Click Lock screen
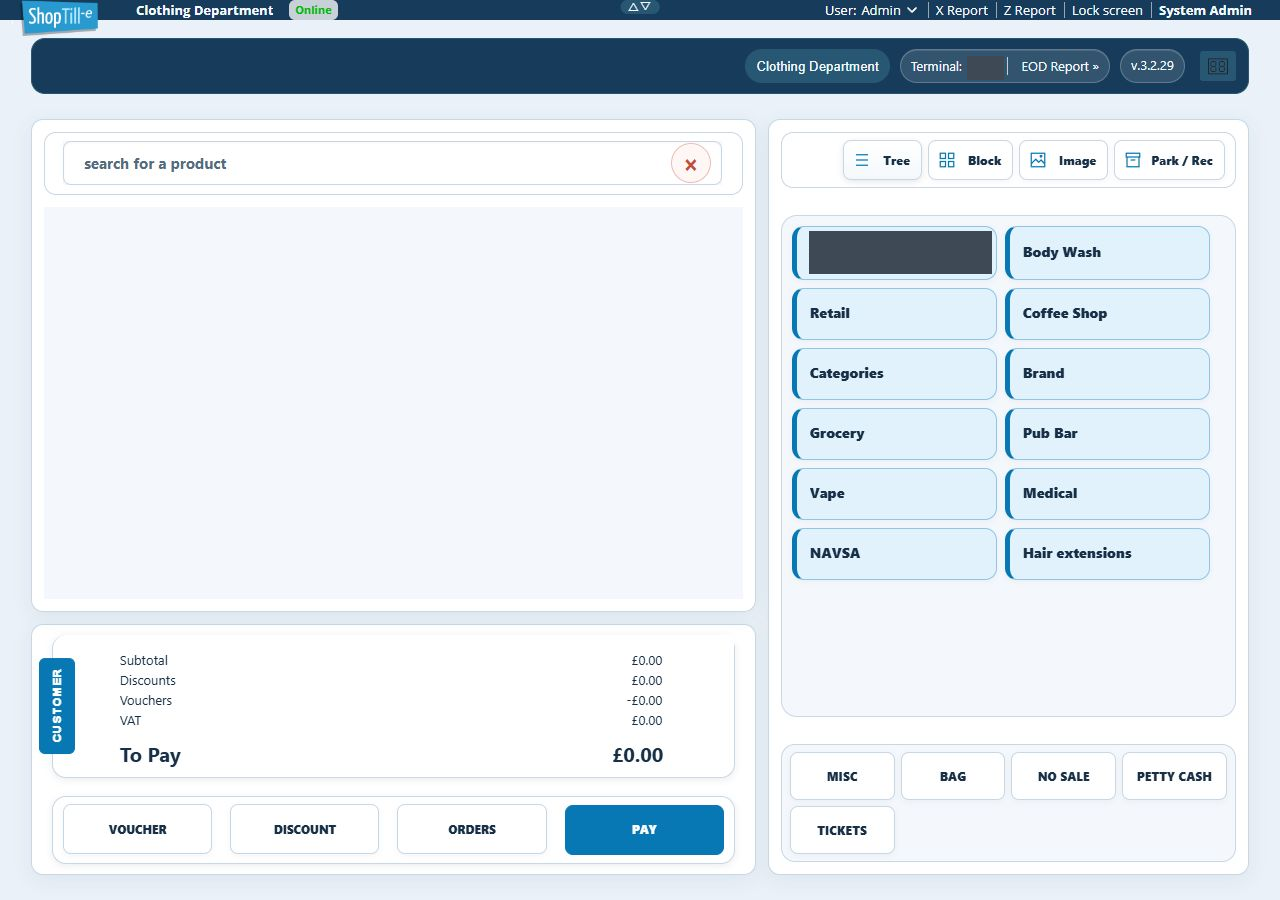 (1107, 10)
